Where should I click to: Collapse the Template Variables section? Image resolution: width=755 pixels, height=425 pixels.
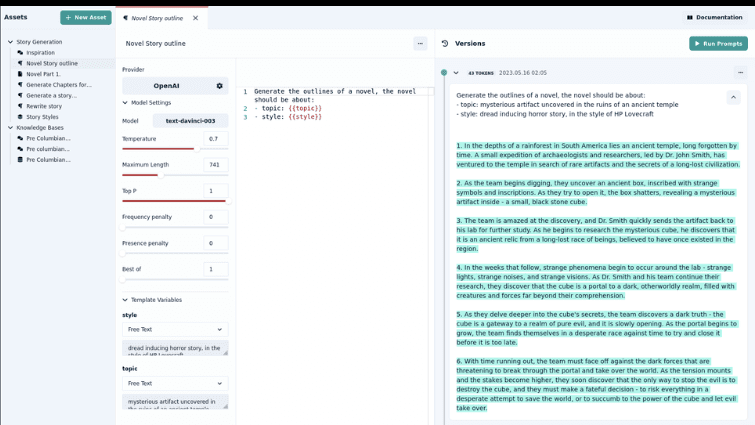[x=125, y=300]
